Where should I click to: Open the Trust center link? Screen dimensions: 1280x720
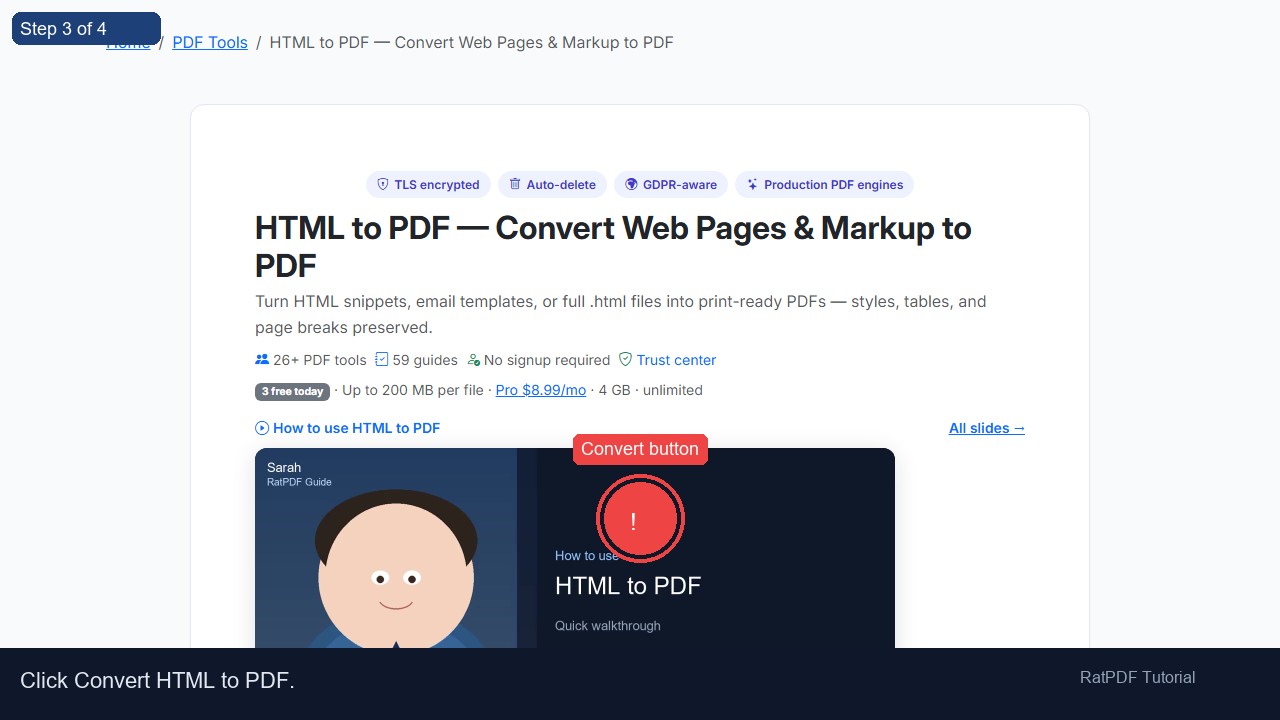point(676,360)
